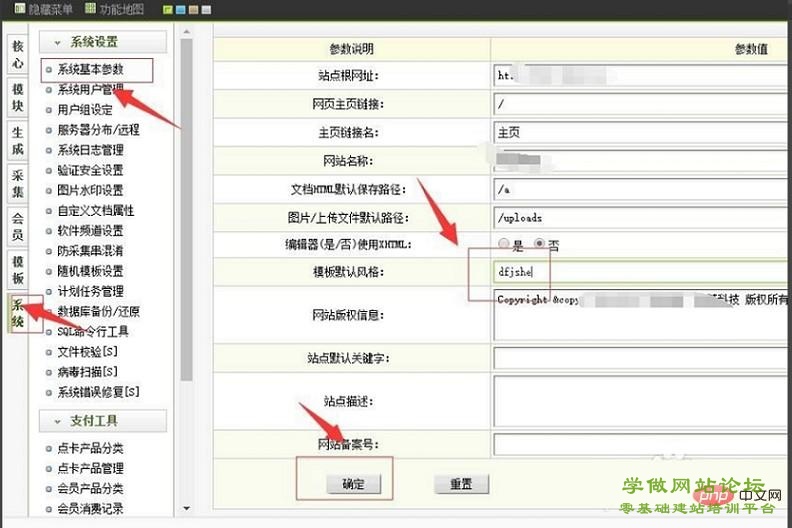Open 随机模板设置 menu item
The height and width of the screenshot is (528, 792).
pos(90,271)
